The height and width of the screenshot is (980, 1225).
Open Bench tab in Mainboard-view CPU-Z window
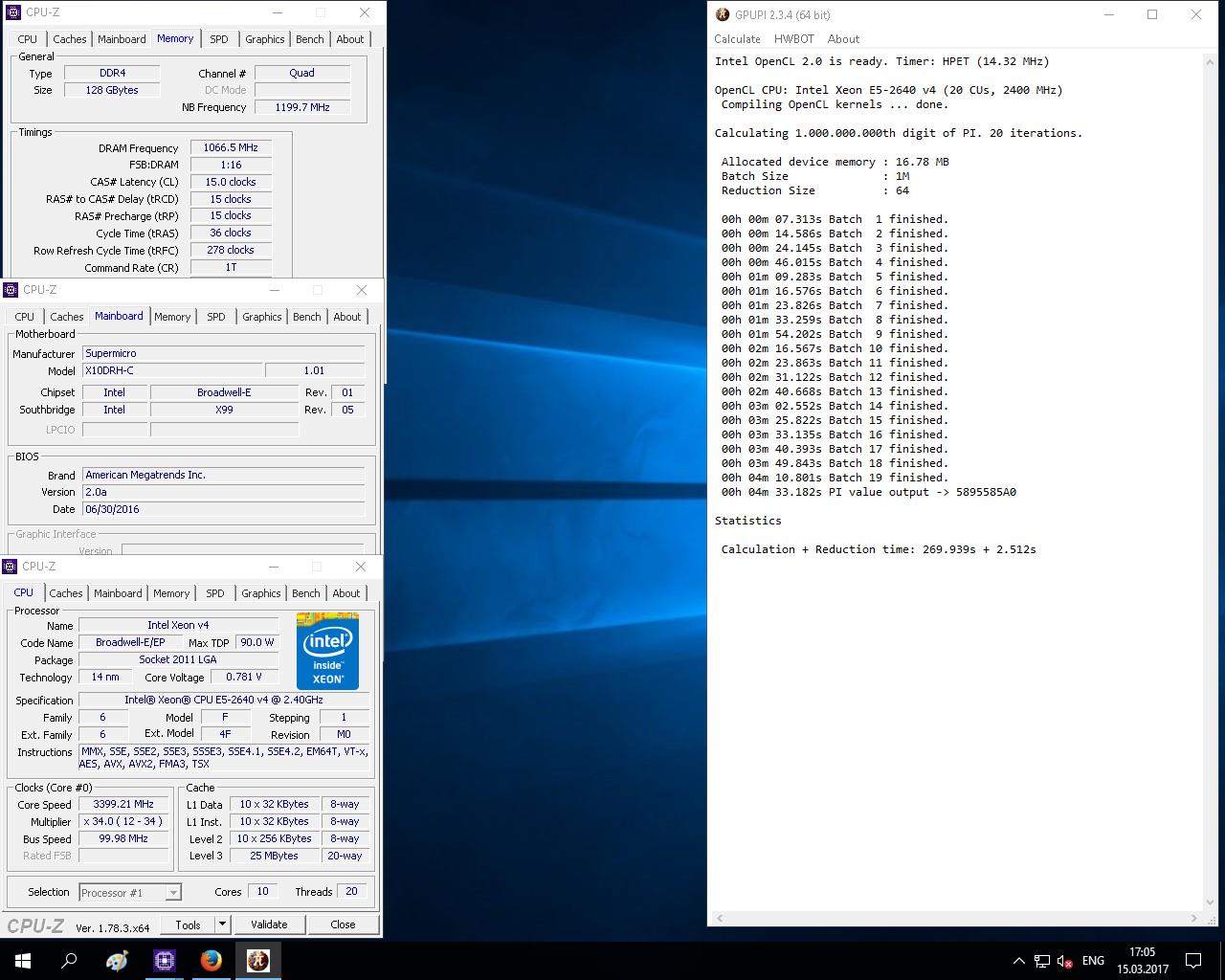(307, 317)
